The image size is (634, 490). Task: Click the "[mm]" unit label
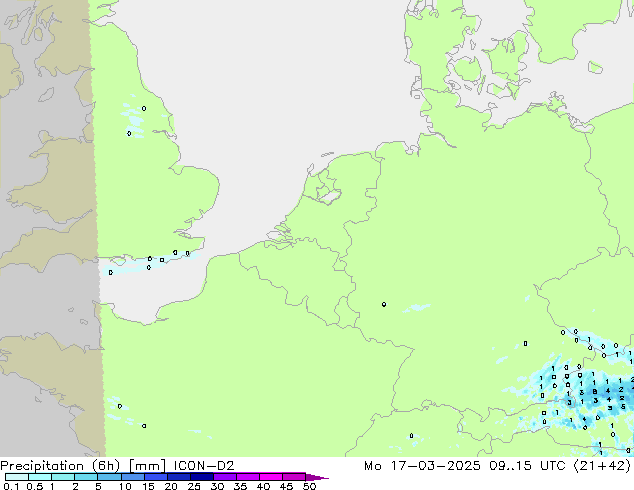(x=147, y=466)
